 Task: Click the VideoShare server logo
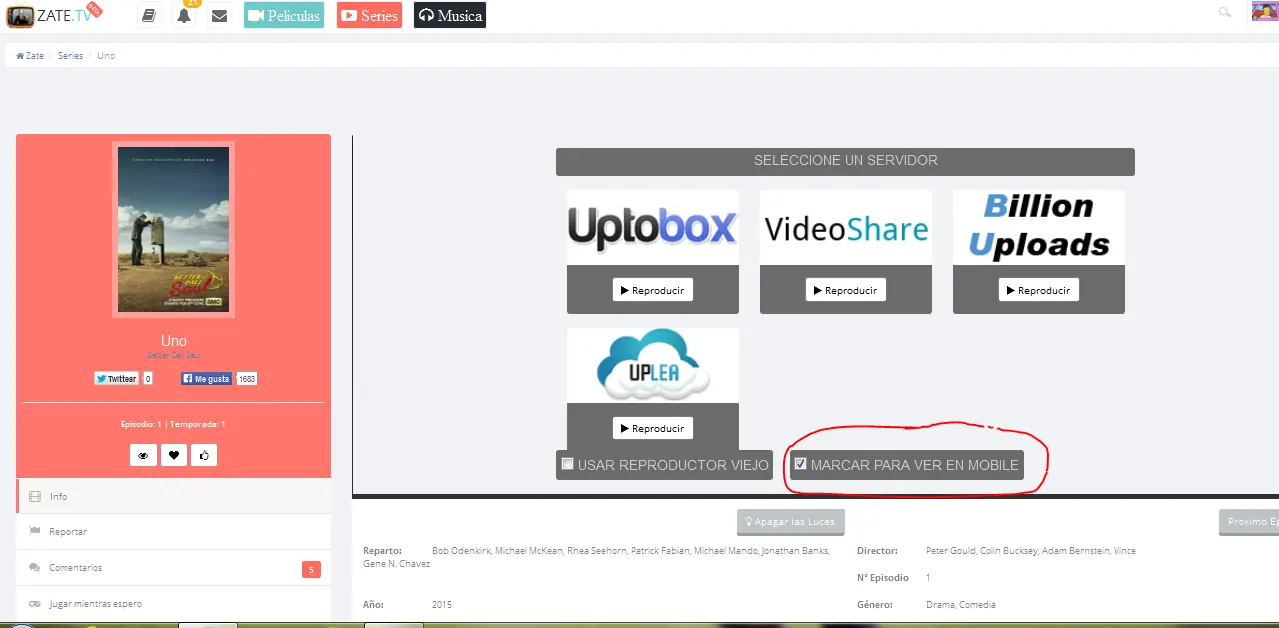[846, 228]
